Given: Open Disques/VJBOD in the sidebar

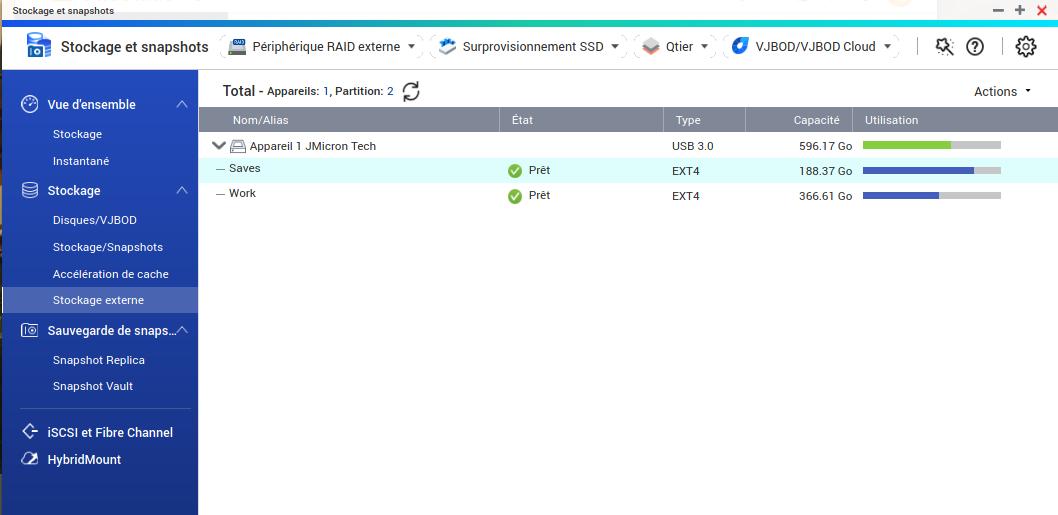Looking at the screenshot, I should pos(94,220).
